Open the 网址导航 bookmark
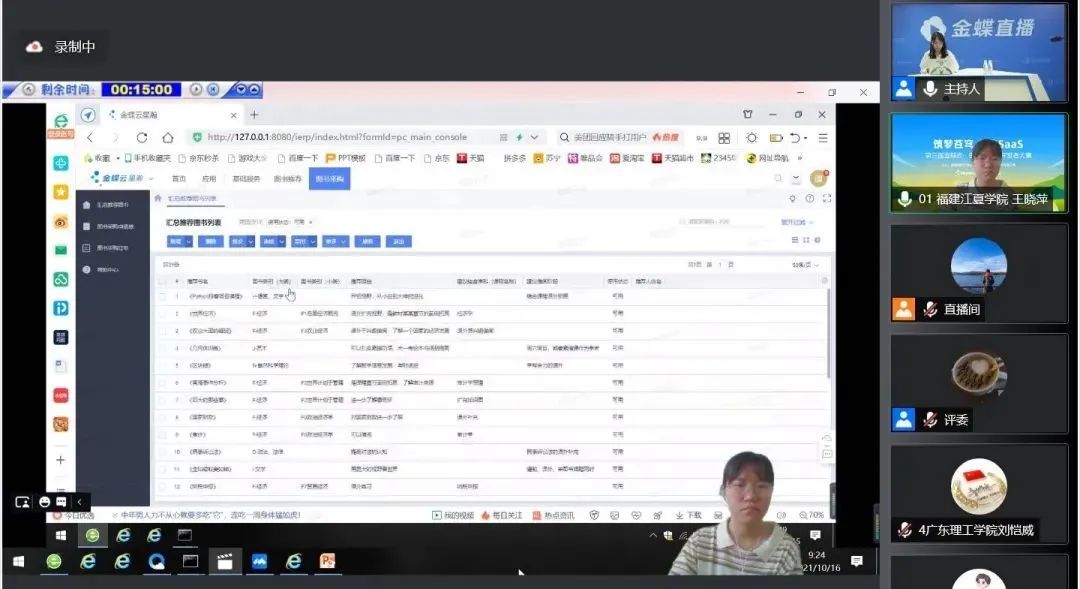Viewport: 1080px width, 589px height. tap(767, 158)
